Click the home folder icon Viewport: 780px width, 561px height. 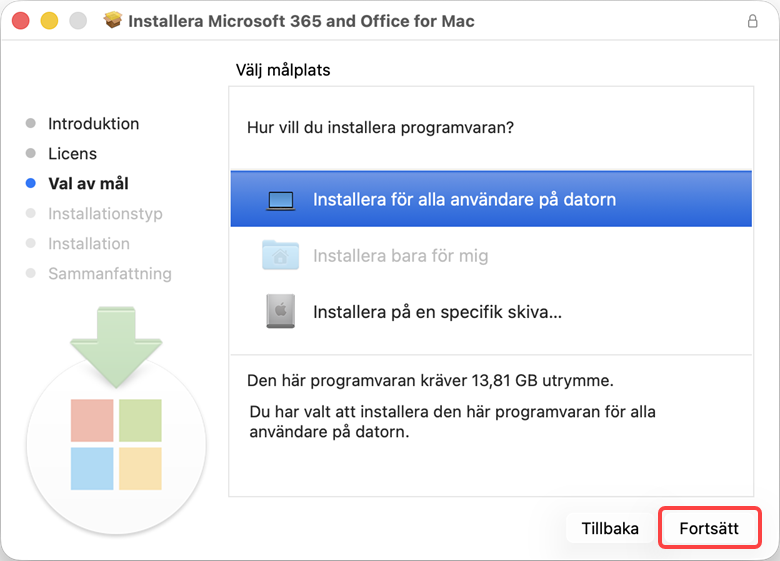pos(280,255)
